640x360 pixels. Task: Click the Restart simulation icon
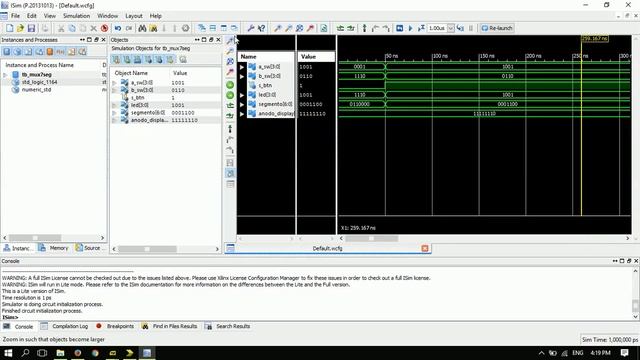(x=400, y=28)
